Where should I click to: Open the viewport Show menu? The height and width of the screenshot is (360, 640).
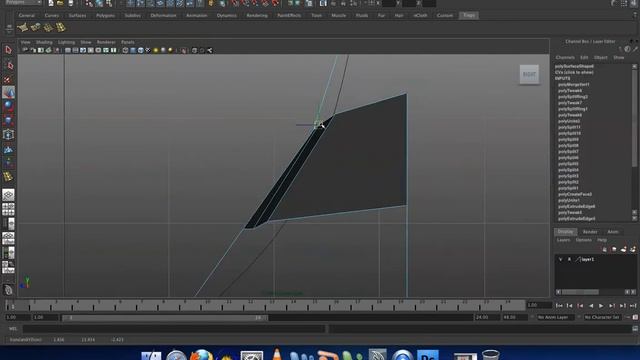tap(86, 42)
